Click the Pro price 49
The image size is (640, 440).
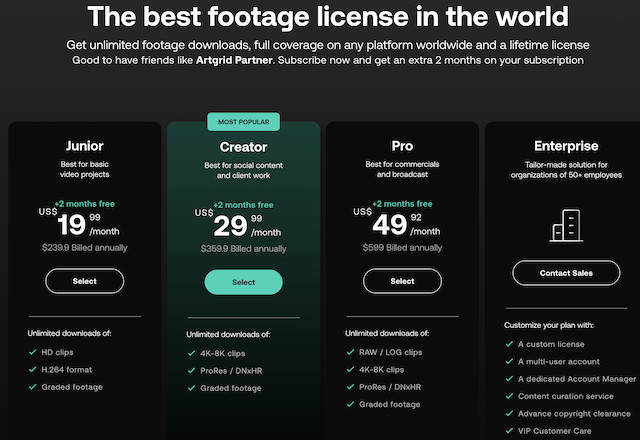[x=390, y=225]
